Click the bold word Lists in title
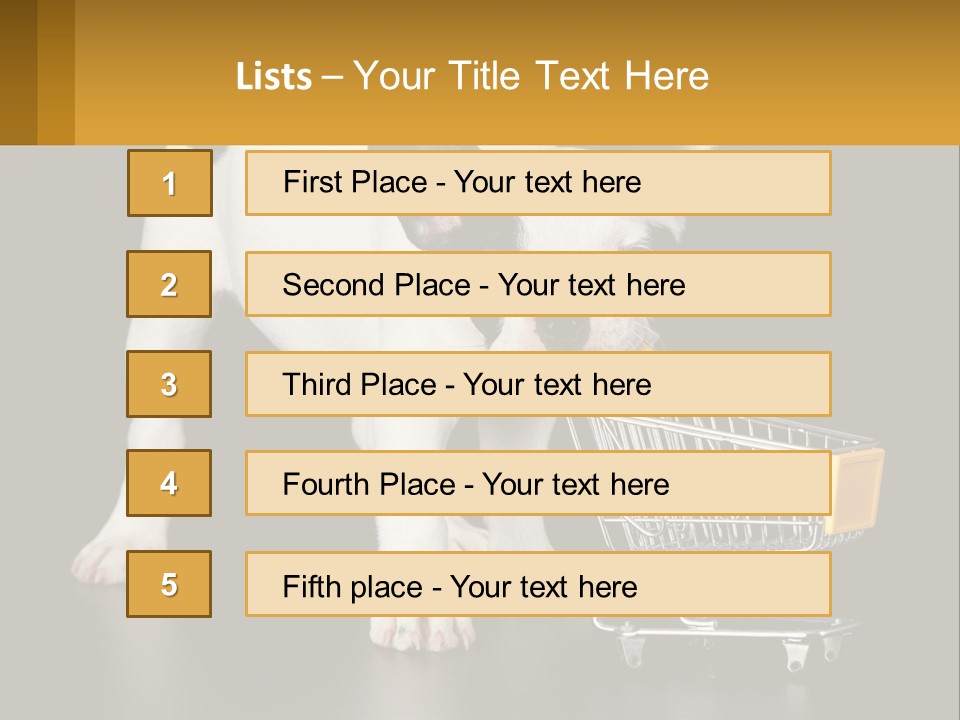 pyautogui.click(x=274, y=77)
